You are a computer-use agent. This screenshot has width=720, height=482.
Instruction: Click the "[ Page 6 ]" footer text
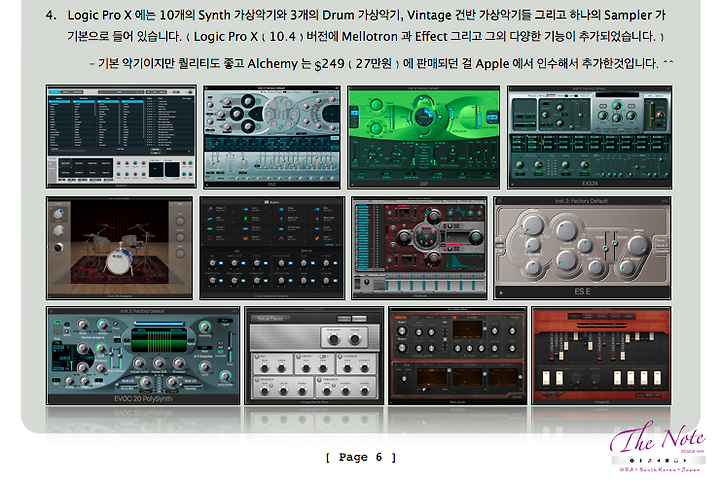(360, 457)
